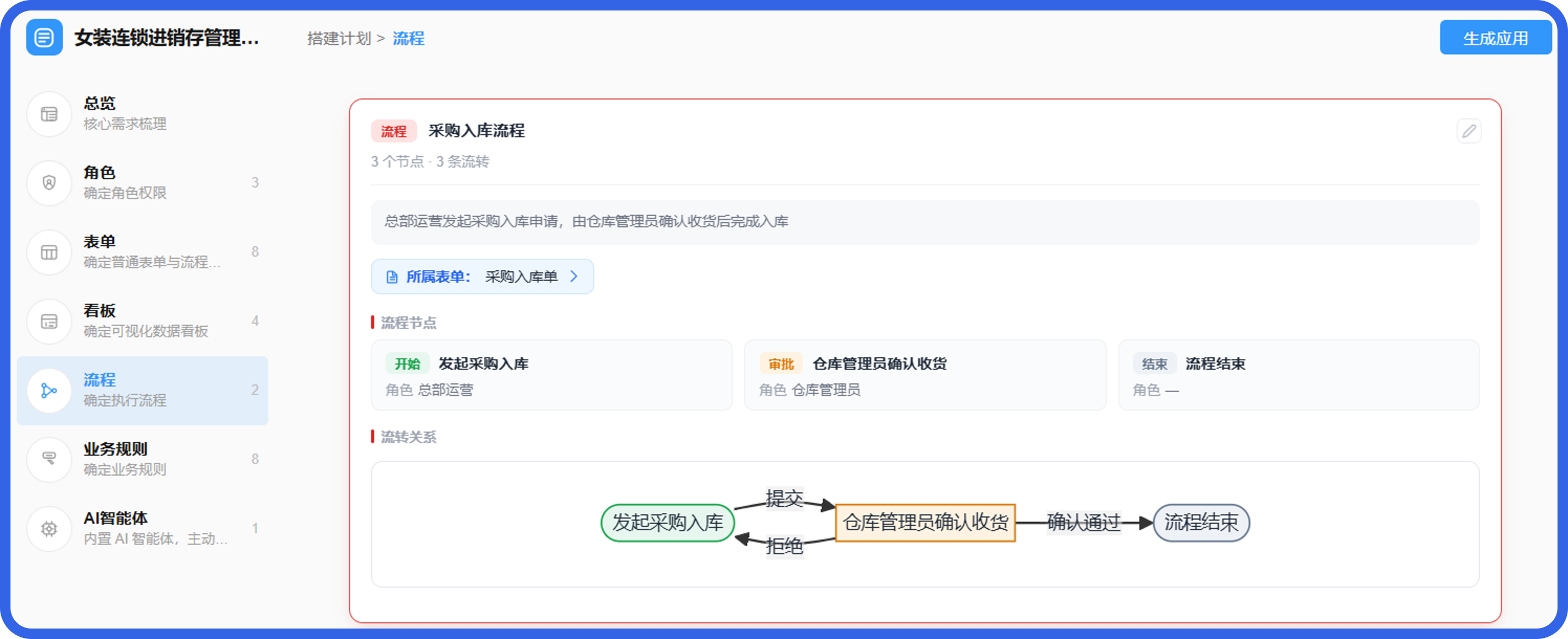Click the AI智能体 gear icon
The image size is (1568, 639).
click(x=49, y=528)
